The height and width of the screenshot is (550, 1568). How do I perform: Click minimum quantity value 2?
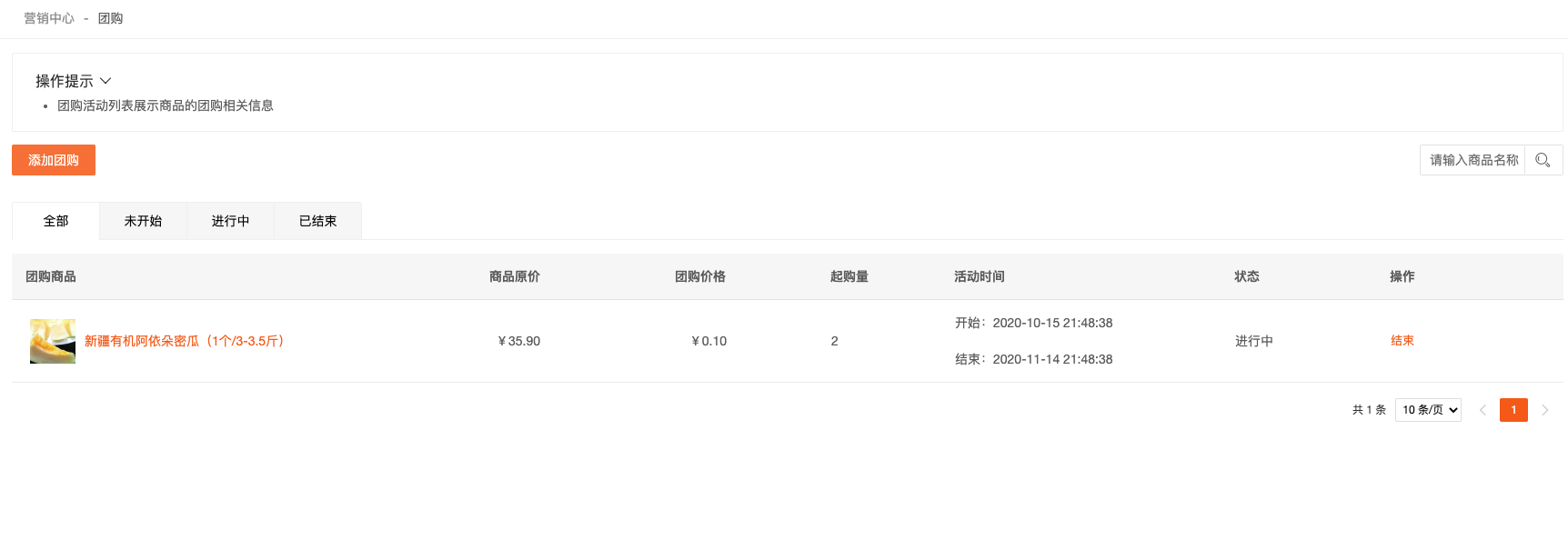coord(834,341)
